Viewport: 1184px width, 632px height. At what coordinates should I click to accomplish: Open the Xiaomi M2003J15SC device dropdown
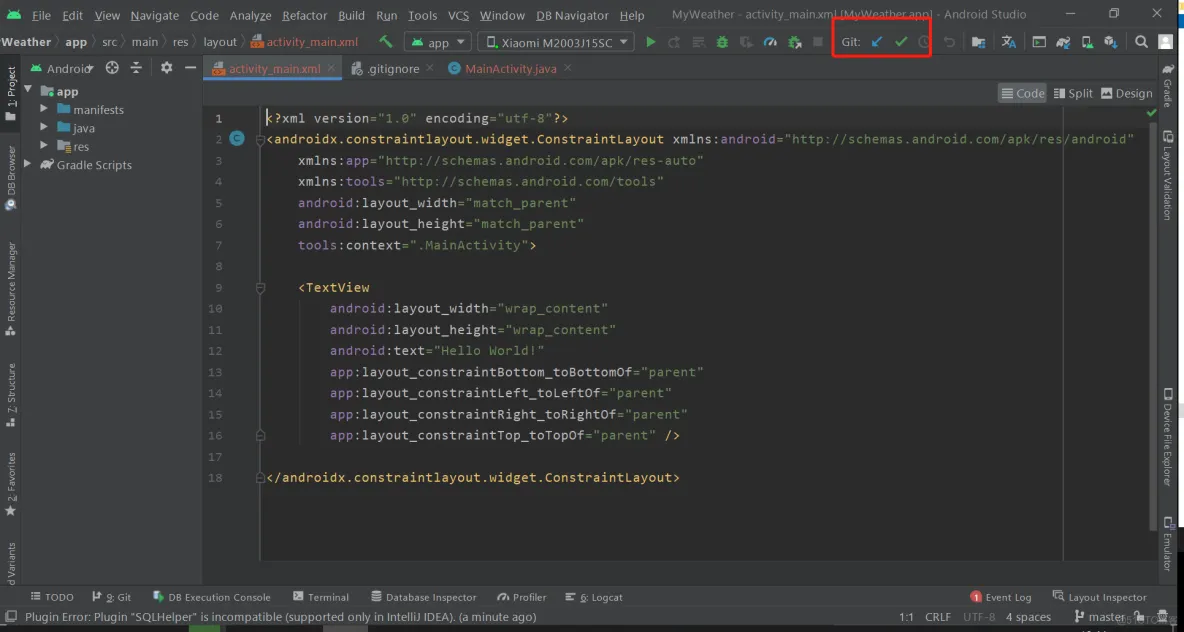click(x=557, y=42)
